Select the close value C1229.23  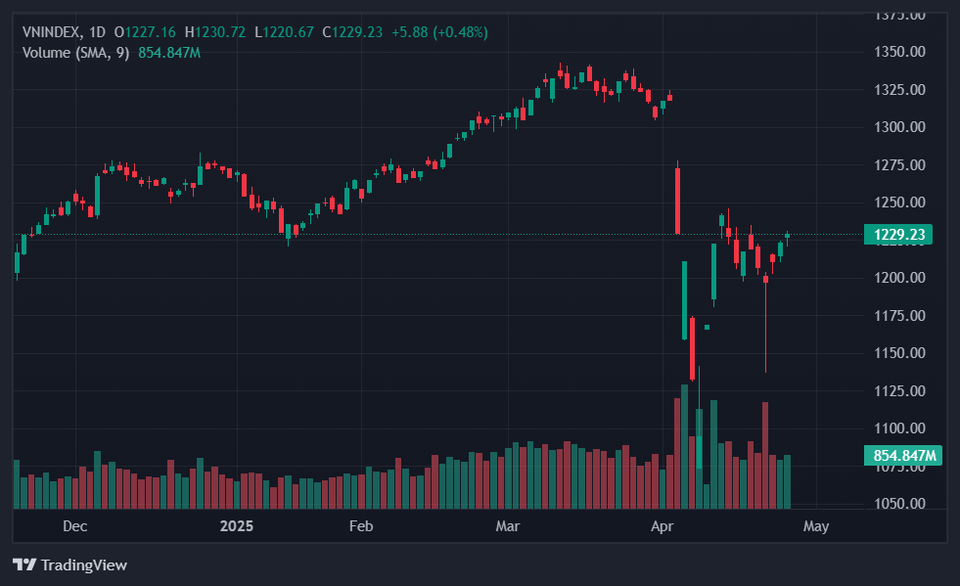[353, 32]
